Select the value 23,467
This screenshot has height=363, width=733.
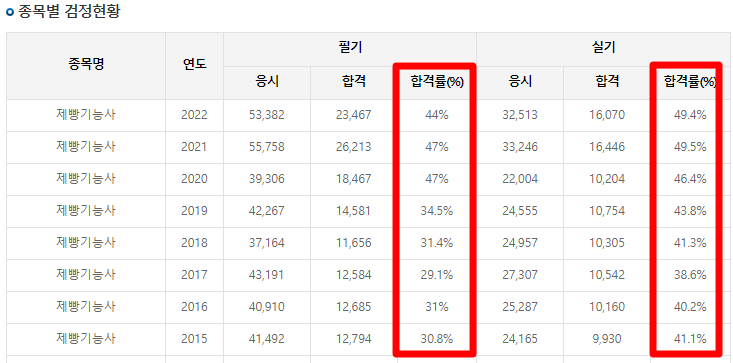pos(353,115)
